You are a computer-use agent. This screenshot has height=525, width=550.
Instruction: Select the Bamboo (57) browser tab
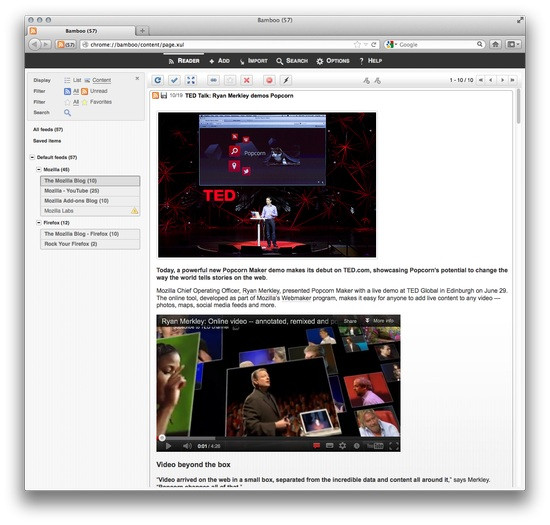pyautogui.click(x=81, y=31)
